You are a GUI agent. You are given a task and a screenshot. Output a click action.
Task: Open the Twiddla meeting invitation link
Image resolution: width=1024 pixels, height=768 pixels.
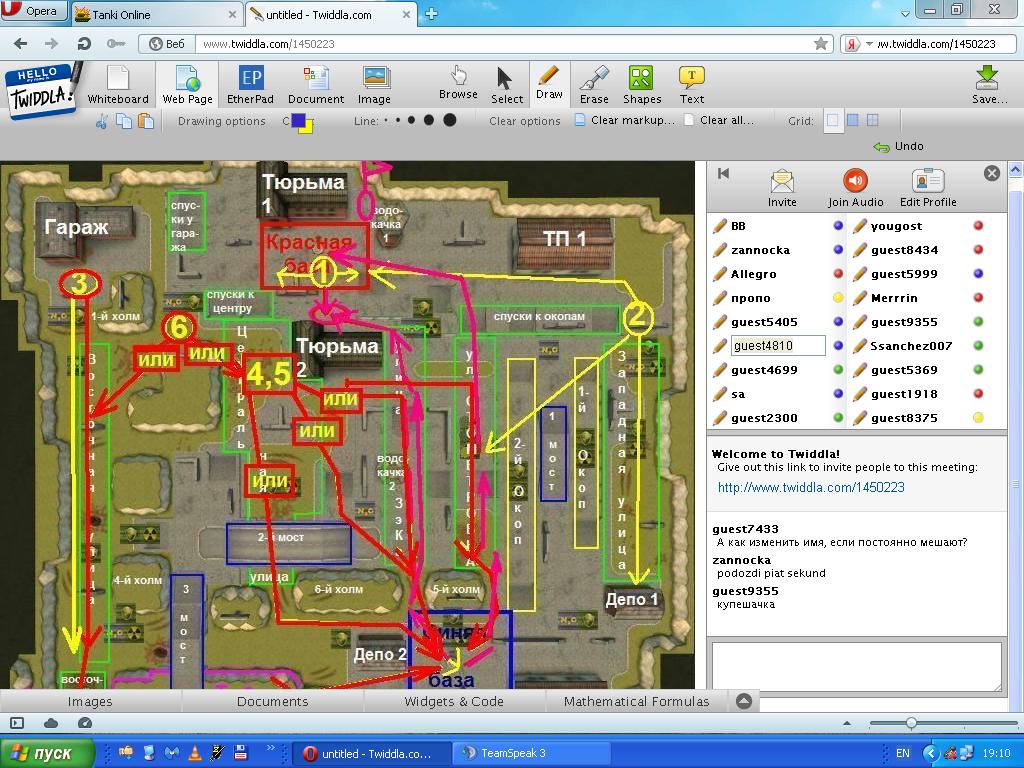click(x=811, y=487)
